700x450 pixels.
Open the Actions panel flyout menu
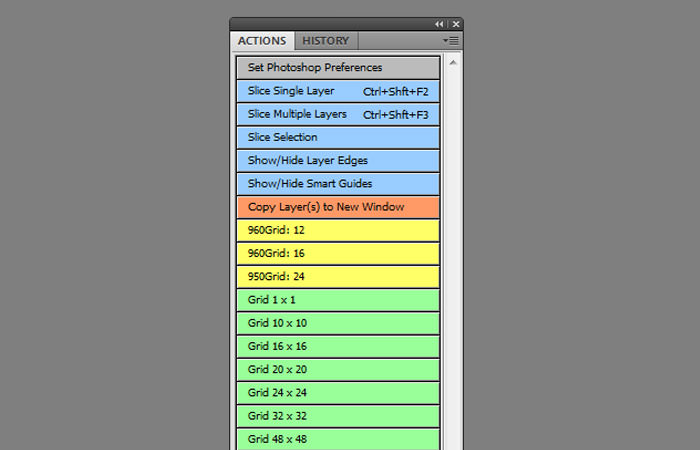[451, 41]
